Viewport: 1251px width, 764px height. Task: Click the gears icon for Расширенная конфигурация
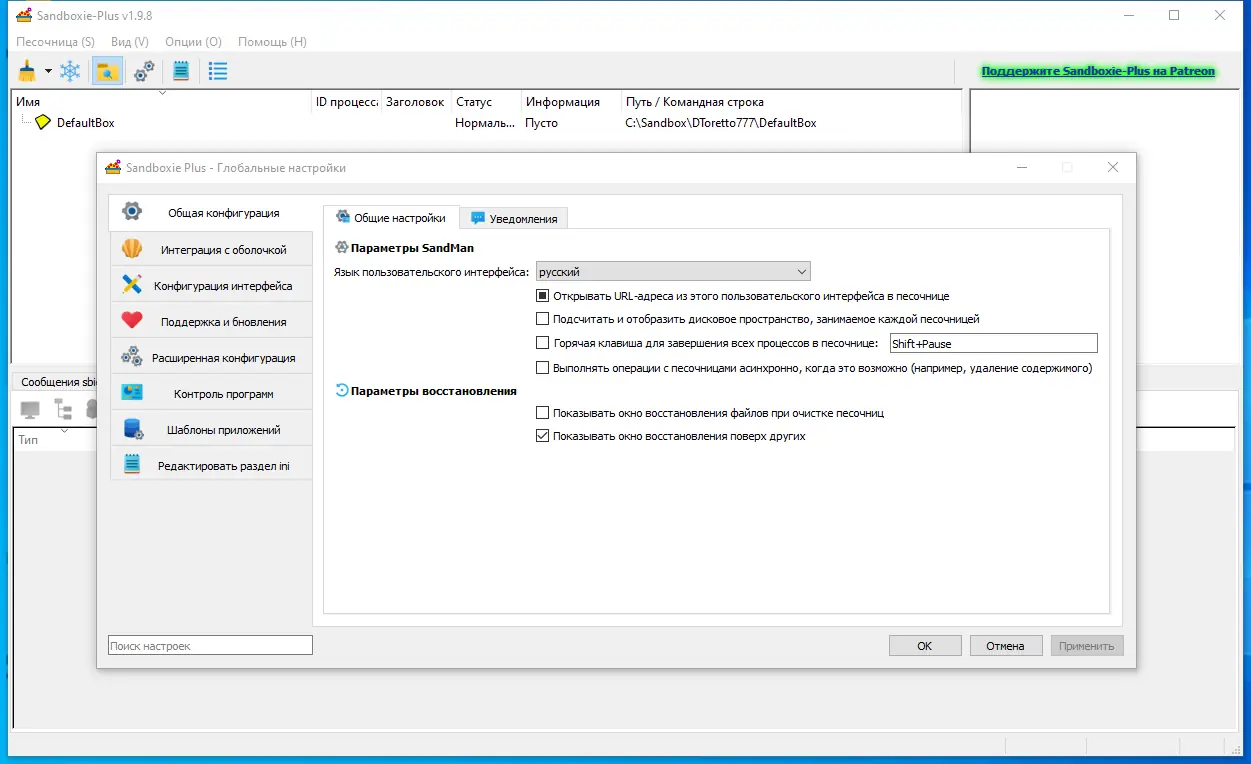(132, 357)
